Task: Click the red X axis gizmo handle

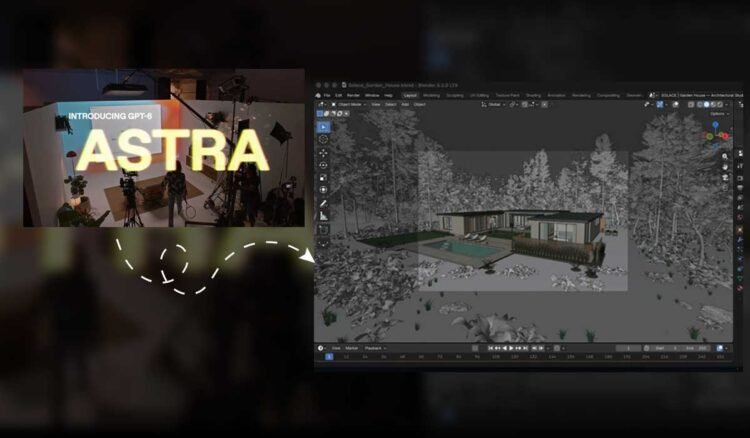Action: click(x=725, y=136)
